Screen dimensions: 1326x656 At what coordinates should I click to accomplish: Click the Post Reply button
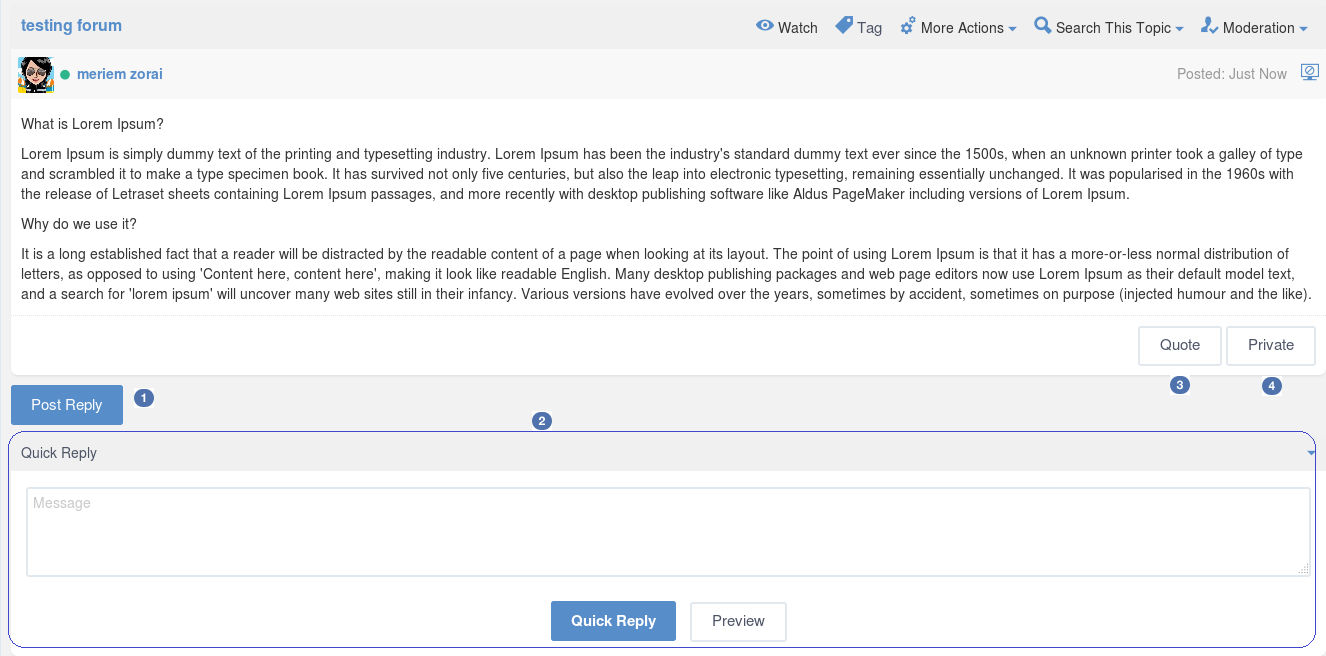67,405
